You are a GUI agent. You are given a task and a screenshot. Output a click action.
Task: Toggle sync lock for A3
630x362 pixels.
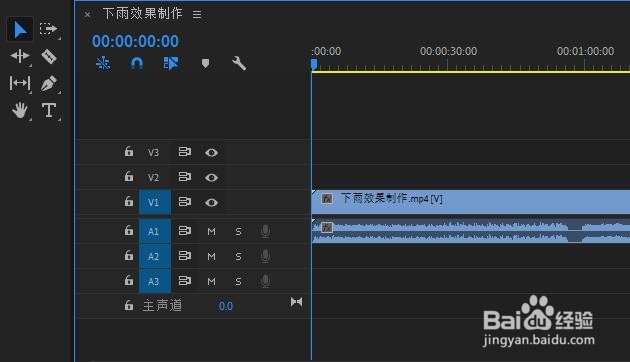tap(184, 281)
